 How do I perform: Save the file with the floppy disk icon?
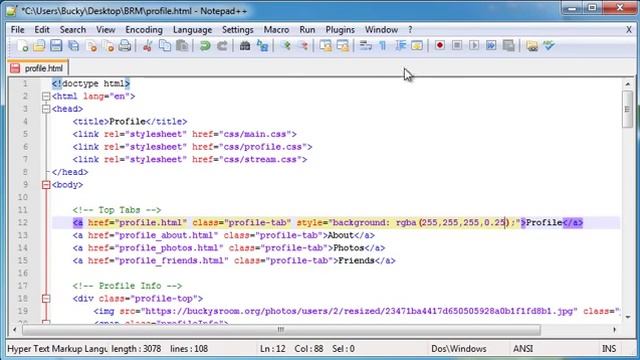tap(56, 46)
